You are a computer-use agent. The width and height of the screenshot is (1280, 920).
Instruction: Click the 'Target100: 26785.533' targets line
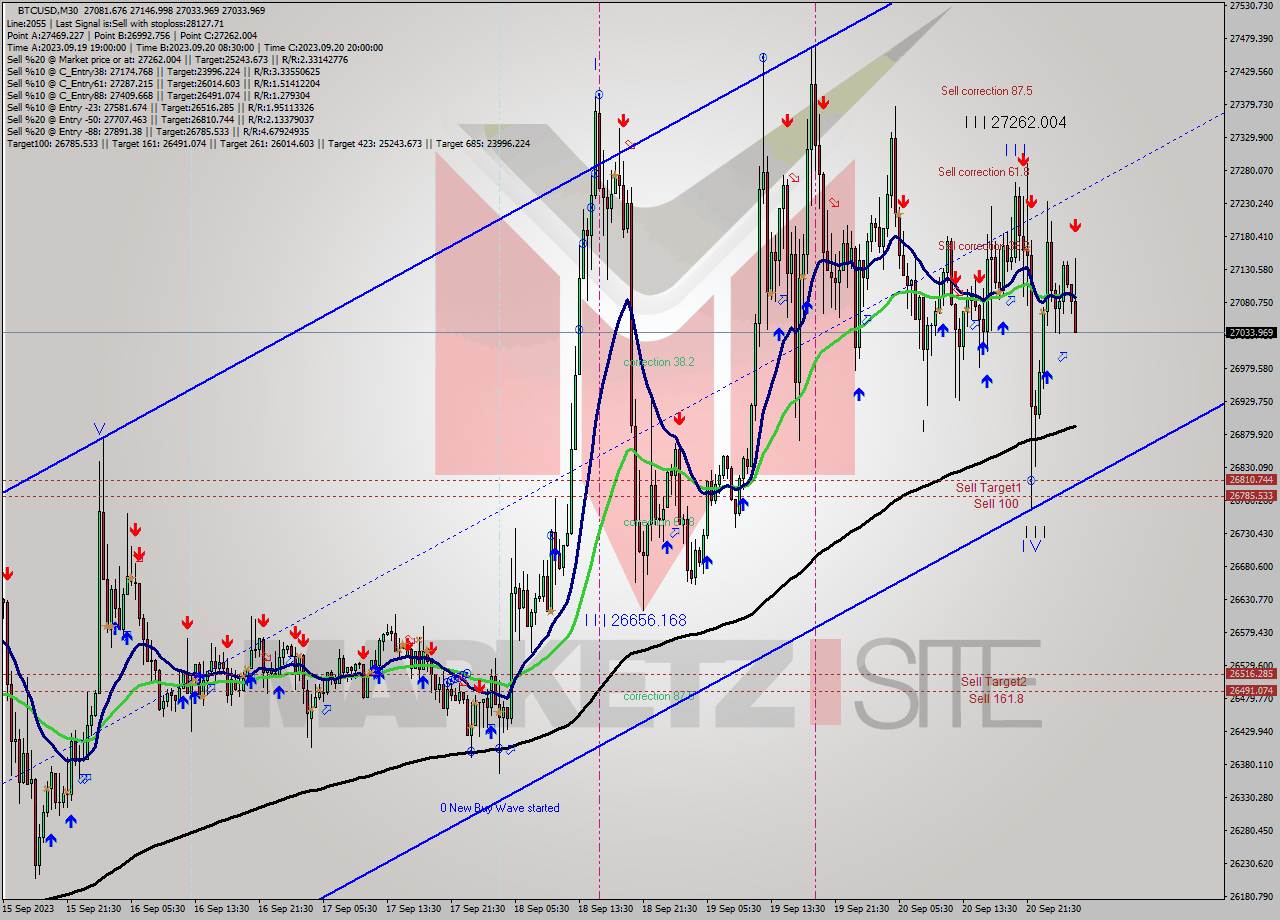268,143
